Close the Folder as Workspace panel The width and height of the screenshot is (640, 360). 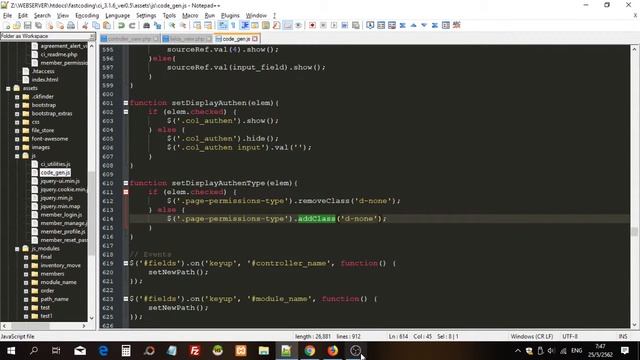(92, 36)
